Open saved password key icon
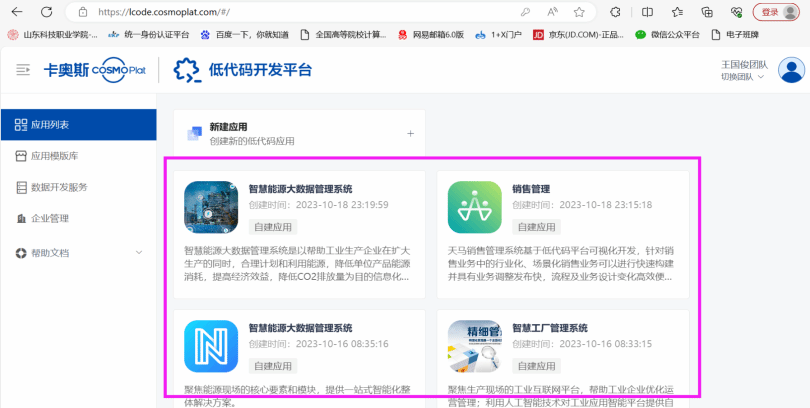Viewport: 810px width, 408px height. coord(525,12)
